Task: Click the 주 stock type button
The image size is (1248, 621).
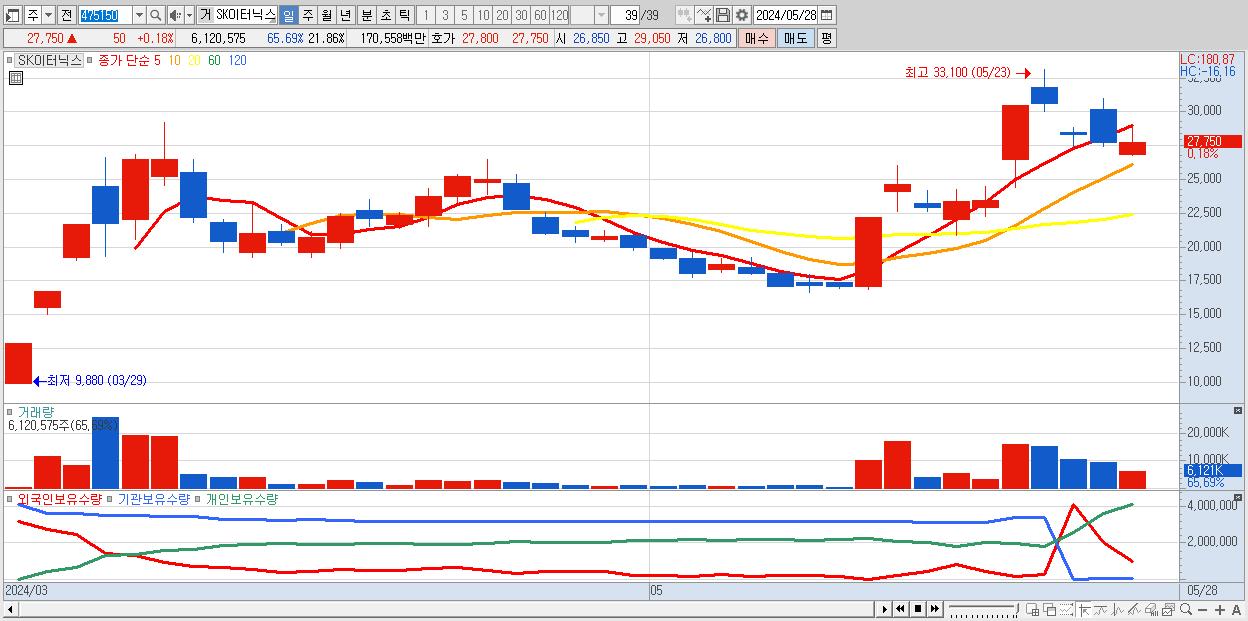Action: coord(32,15)
